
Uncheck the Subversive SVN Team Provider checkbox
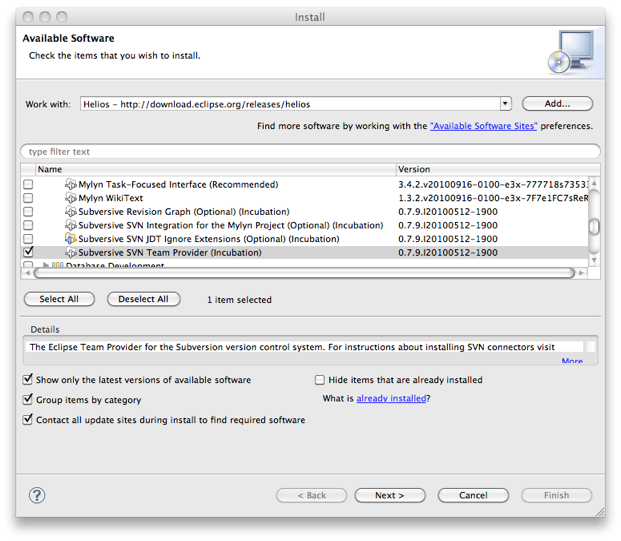[28, 252]
